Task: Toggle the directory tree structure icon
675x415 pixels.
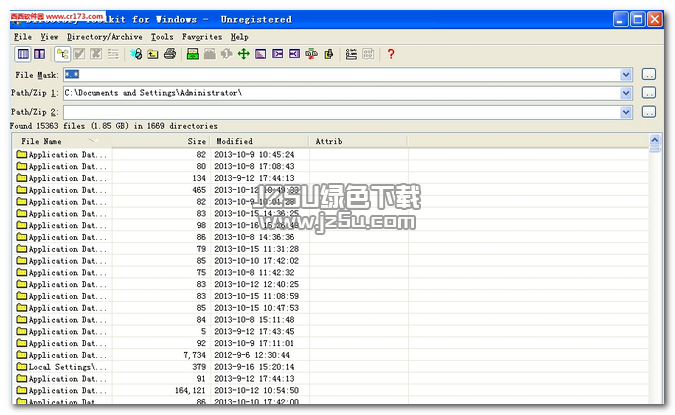Action: pos(63,54)
